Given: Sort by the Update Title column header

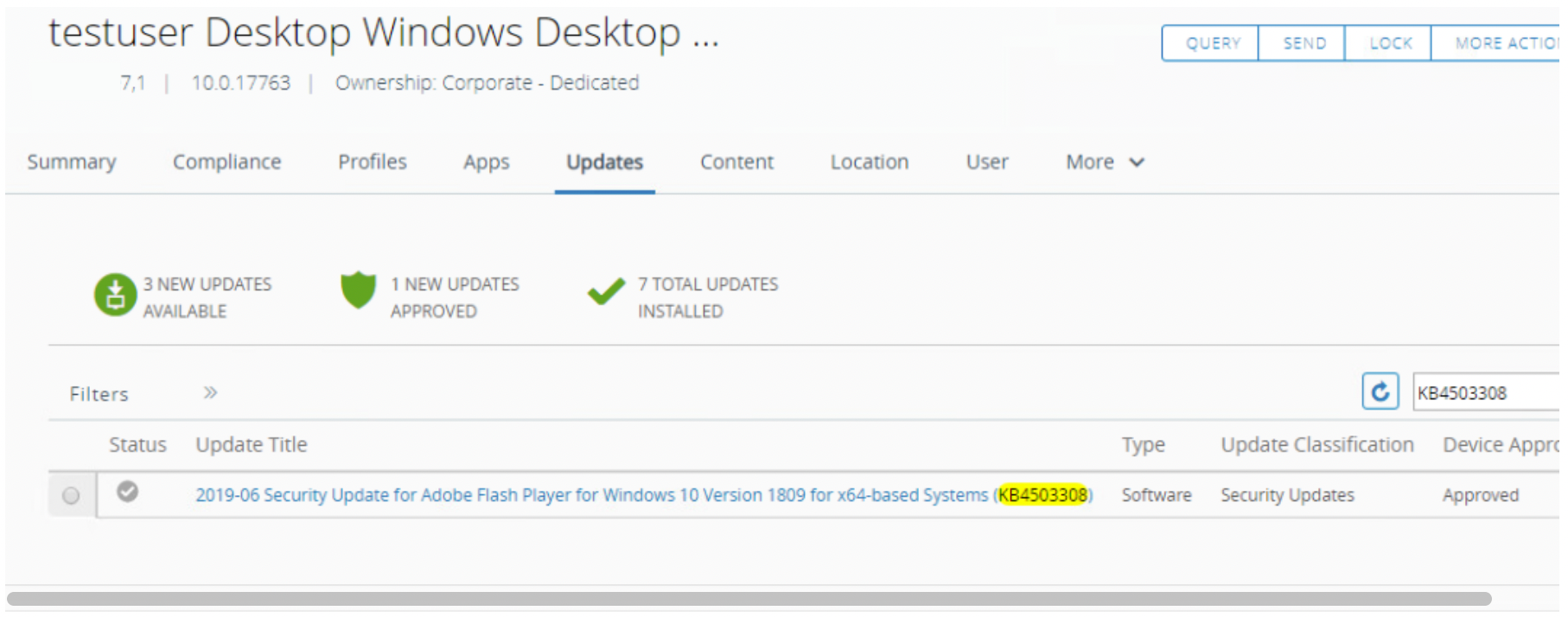Looking at the screenshot, I should (x=252, y=445).
